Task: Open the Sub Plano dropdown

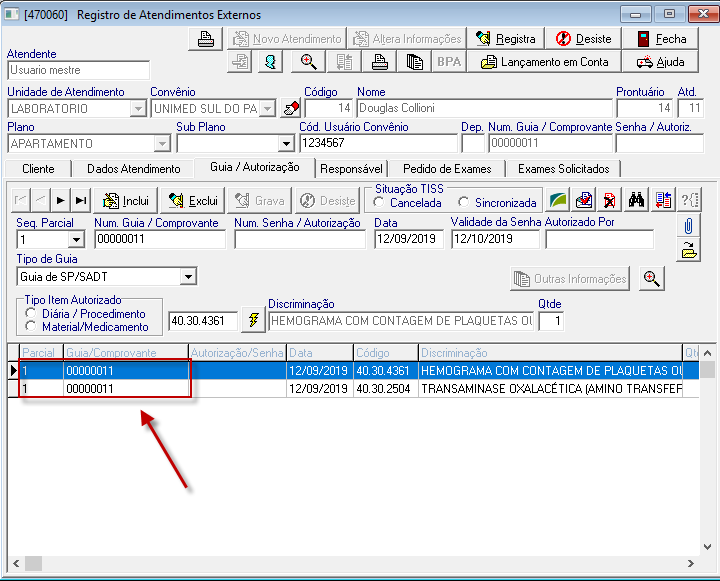Action: (286, 144)
